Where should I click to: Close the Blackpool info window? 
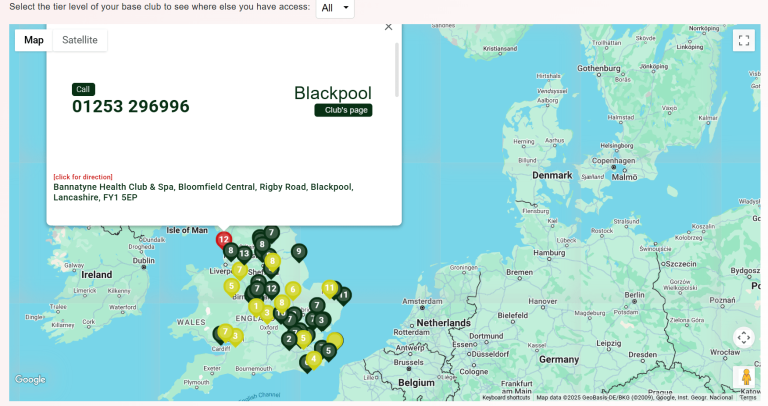click(388, 27)
